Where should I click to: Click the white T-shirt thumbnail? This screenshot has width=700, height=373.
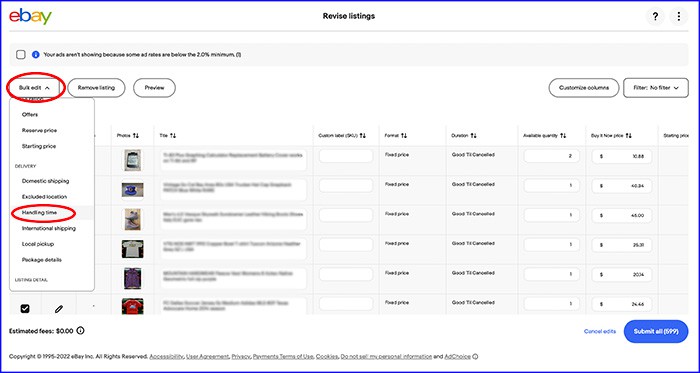pyautogui.click(x=132, y=249)
